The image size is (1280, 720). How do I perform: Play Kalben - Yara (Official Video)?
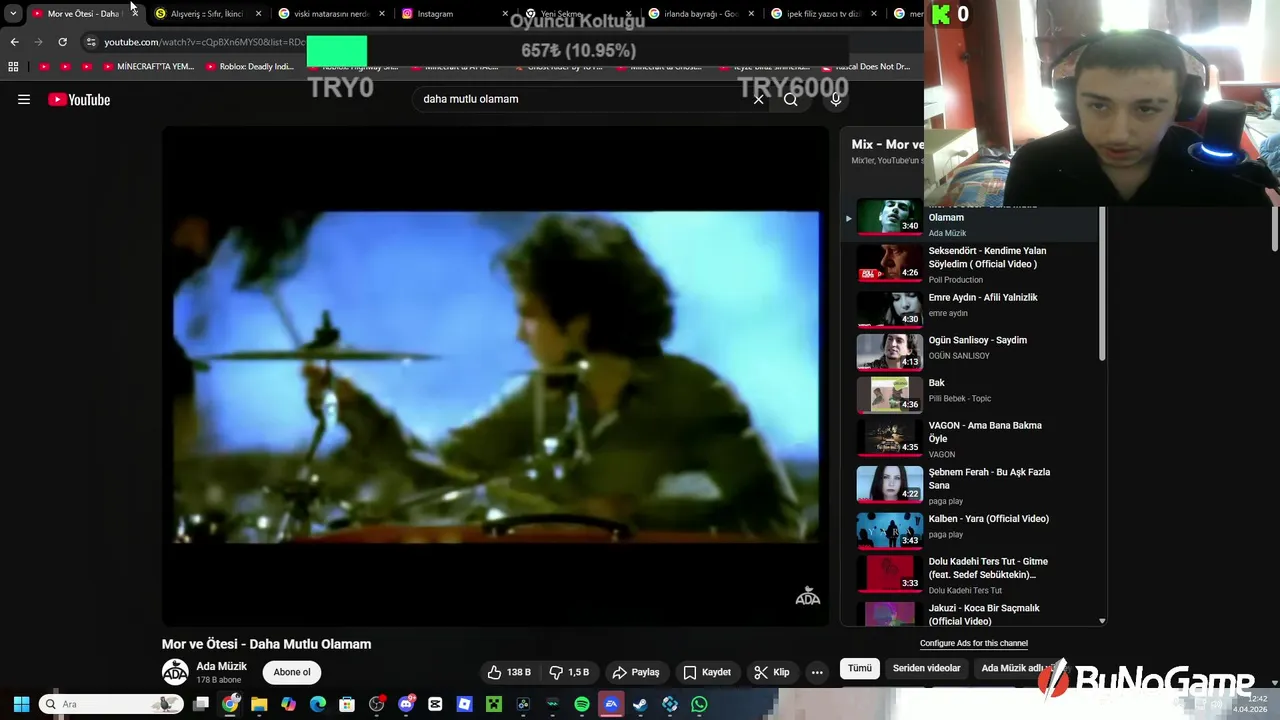coord(970,528)
